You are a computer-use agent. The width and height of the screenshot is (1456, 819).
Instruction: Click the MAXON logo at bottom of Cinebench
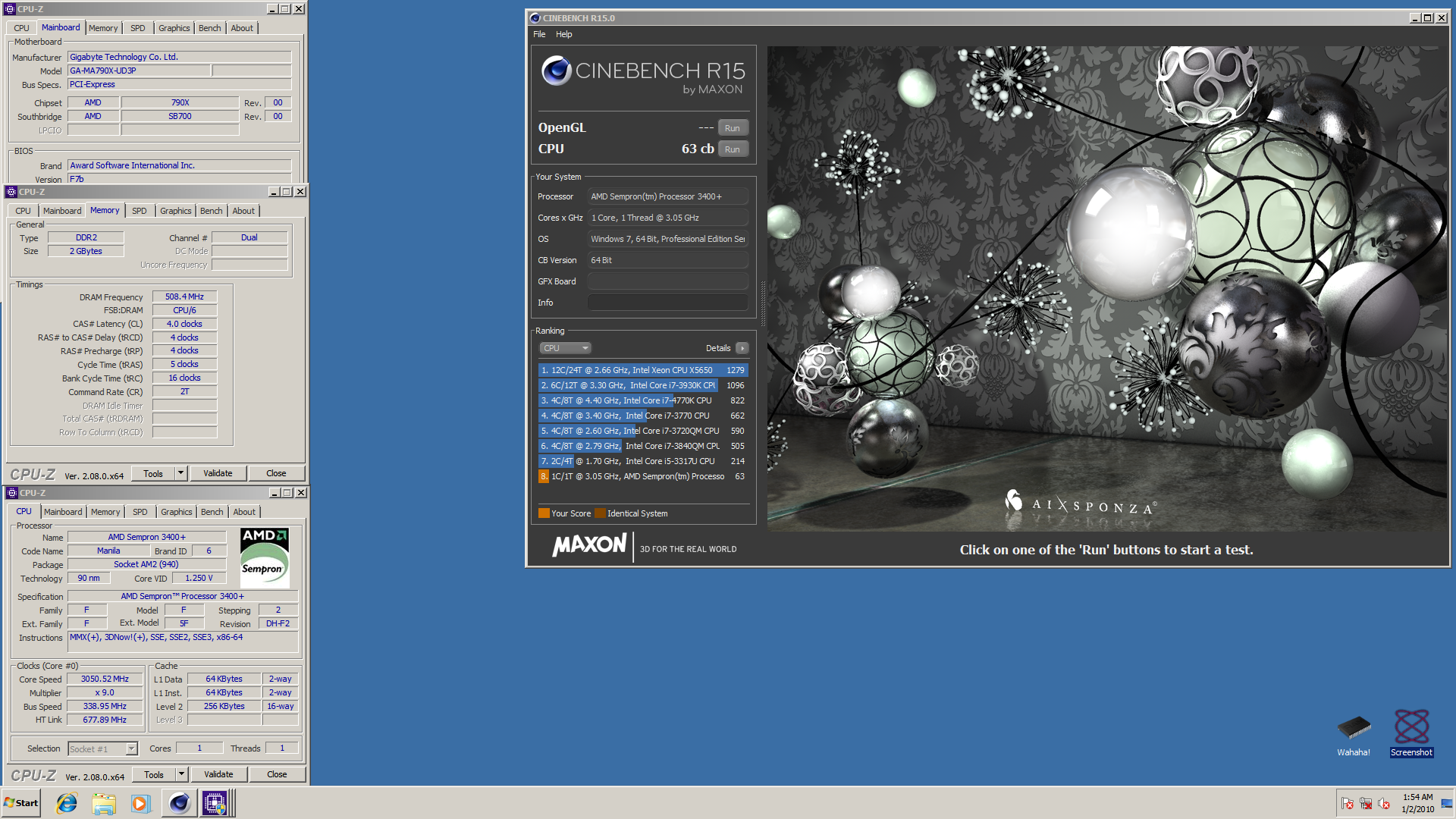point(589,545)
